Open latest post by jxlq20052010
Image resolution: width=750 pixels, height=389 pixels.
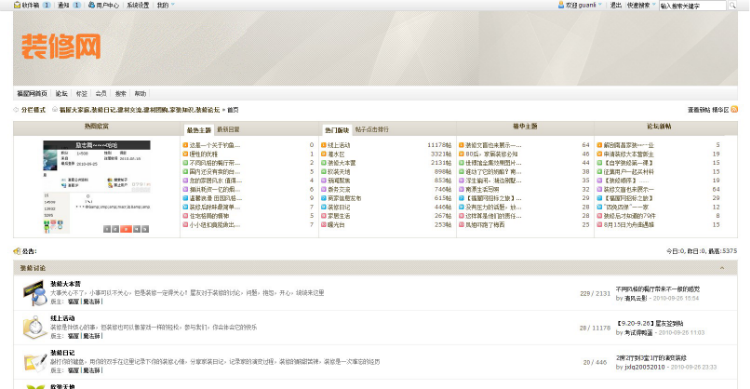click(651, 358)
